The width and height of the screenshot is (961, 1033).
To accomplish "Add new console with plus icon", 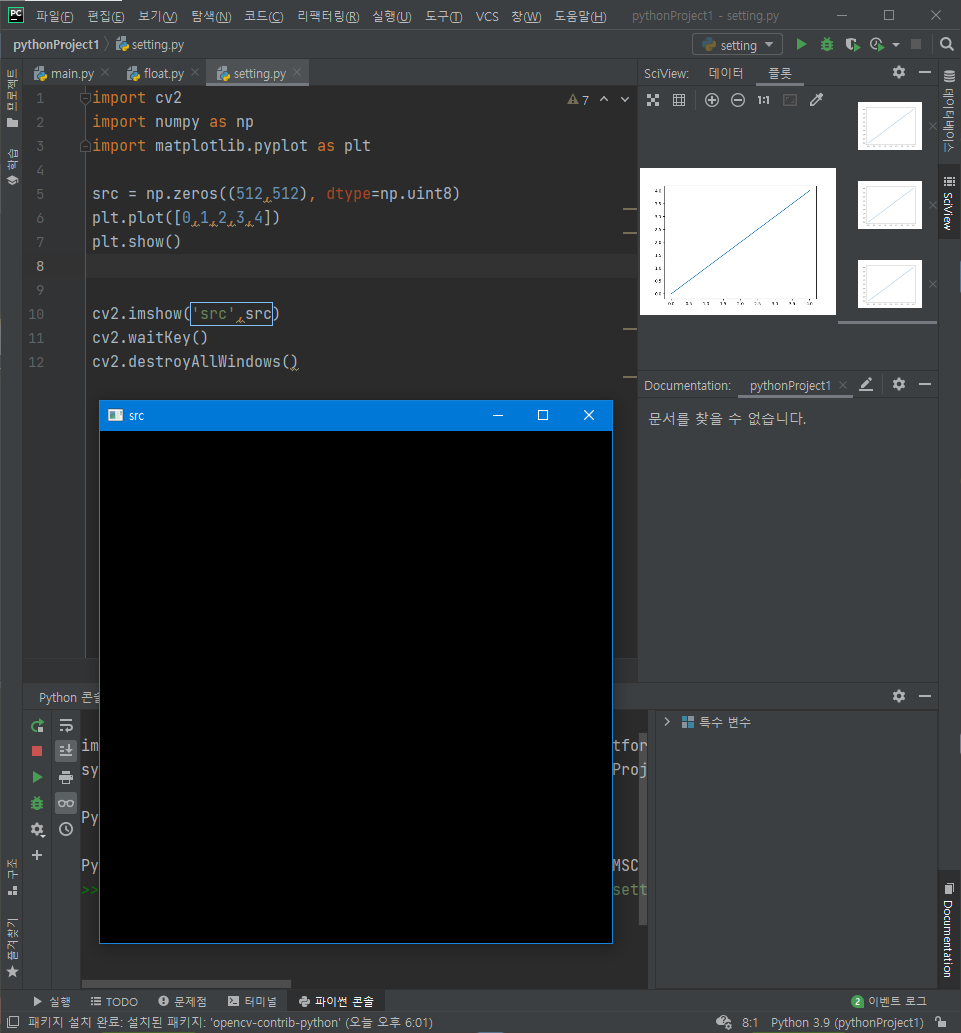I will coord(37,855).
